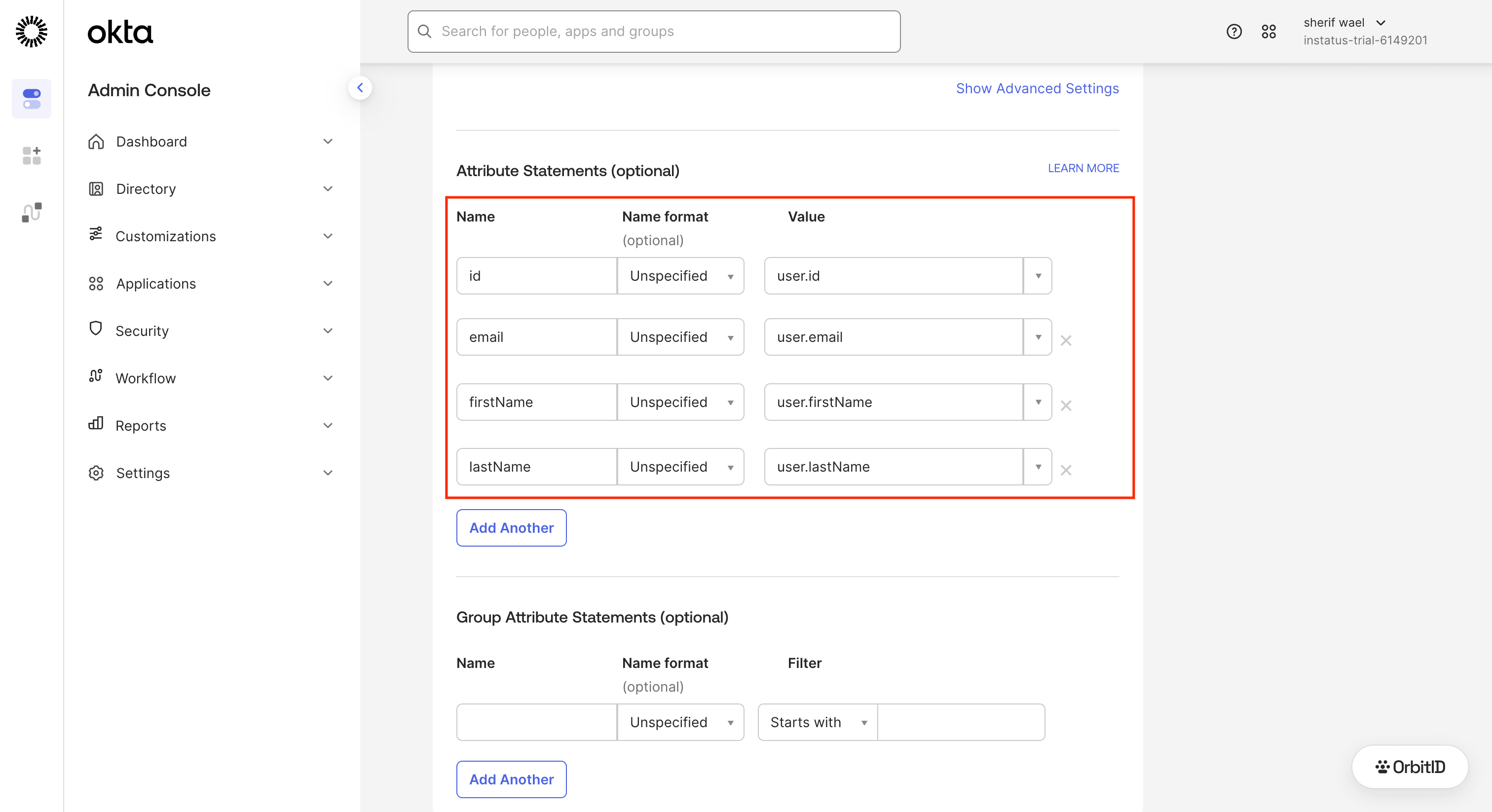Click the Settings gear icon
The image size is (1492, 812).
[x=96, y=473]
